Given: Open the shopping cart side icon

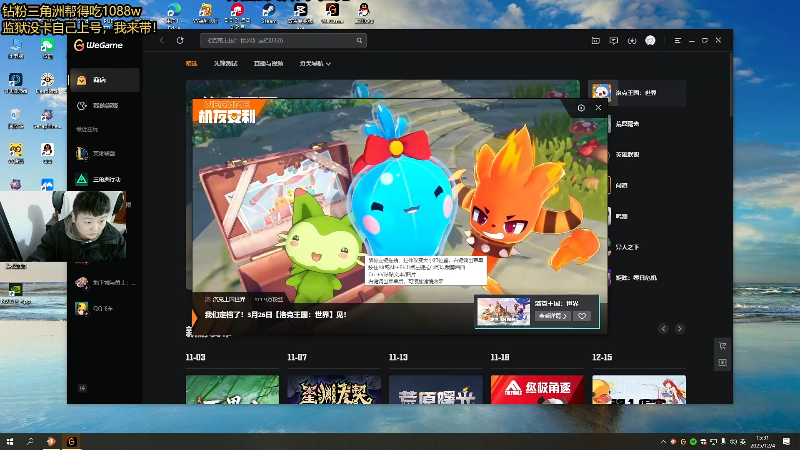Looking at the screenshot, I should click(722, 346).
